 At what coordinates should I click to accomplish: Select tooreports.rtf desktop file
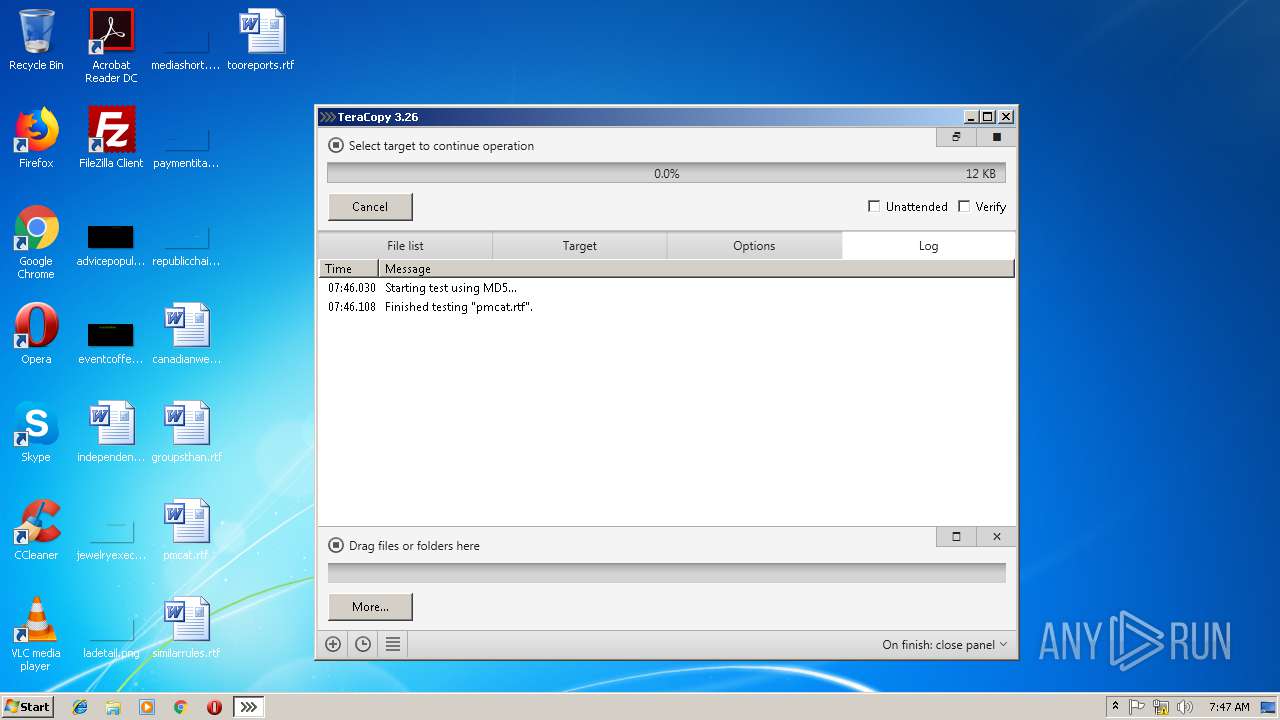(x=261, y=40)
